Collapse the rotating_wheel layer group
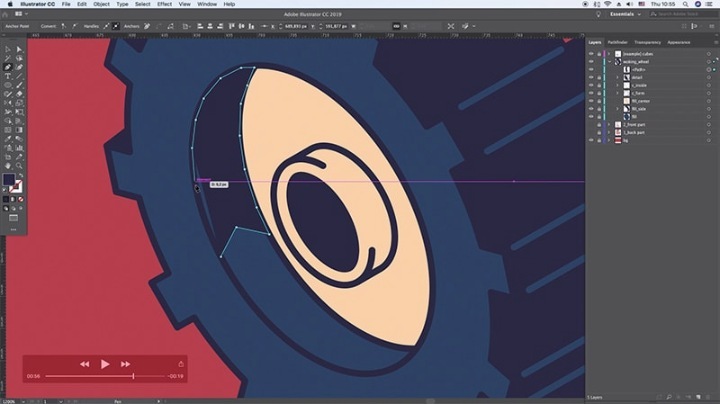Image resolution: width=720 pixels, height=404 pixels. point(609,61)
